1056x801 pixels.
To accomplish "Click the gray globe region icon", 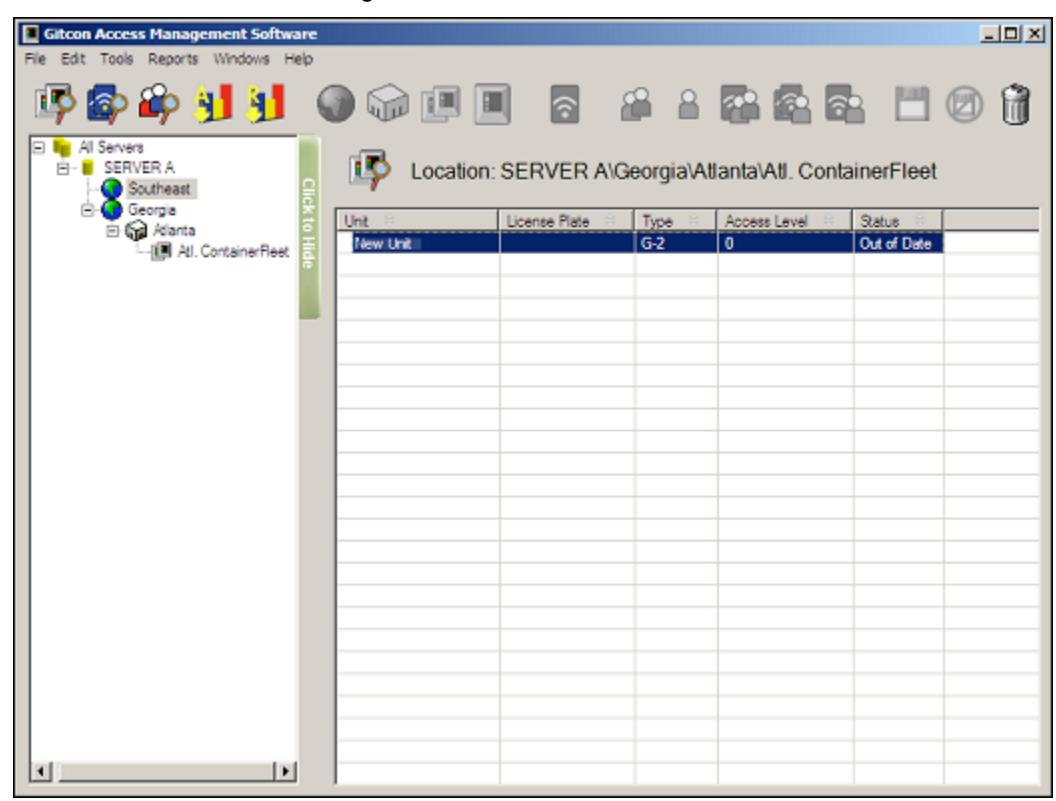I will pos(335,104).
